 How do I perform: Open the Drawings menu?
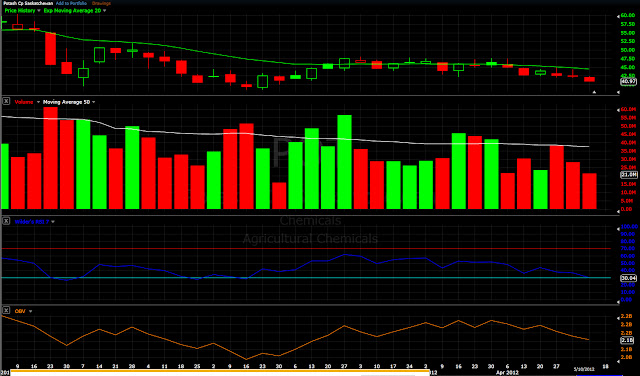pyautogui.click(x=101, y=3)
